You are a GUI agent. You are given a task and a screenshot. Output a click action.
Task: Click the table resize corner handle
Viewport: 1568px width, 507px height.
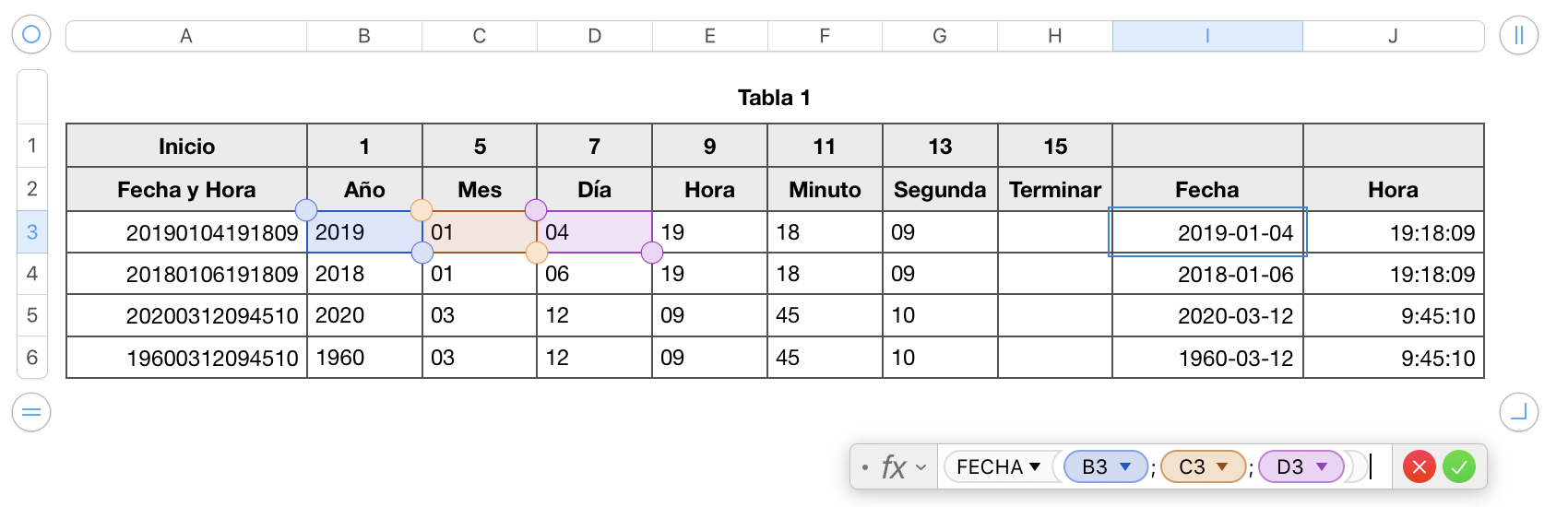pyautogui.click(x=1518, y=412)
